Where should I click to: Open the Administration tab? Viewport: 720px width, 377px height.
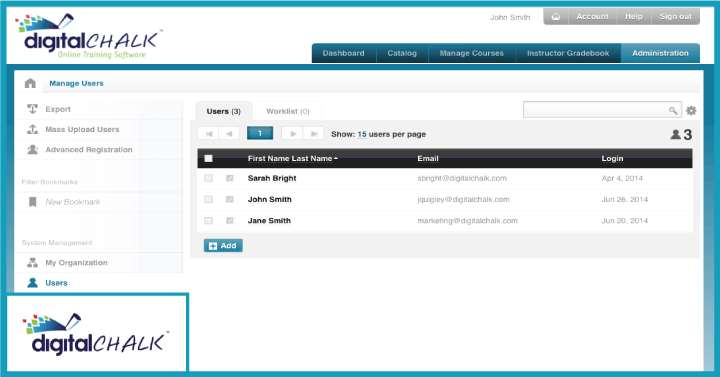[x=660, y=53]
